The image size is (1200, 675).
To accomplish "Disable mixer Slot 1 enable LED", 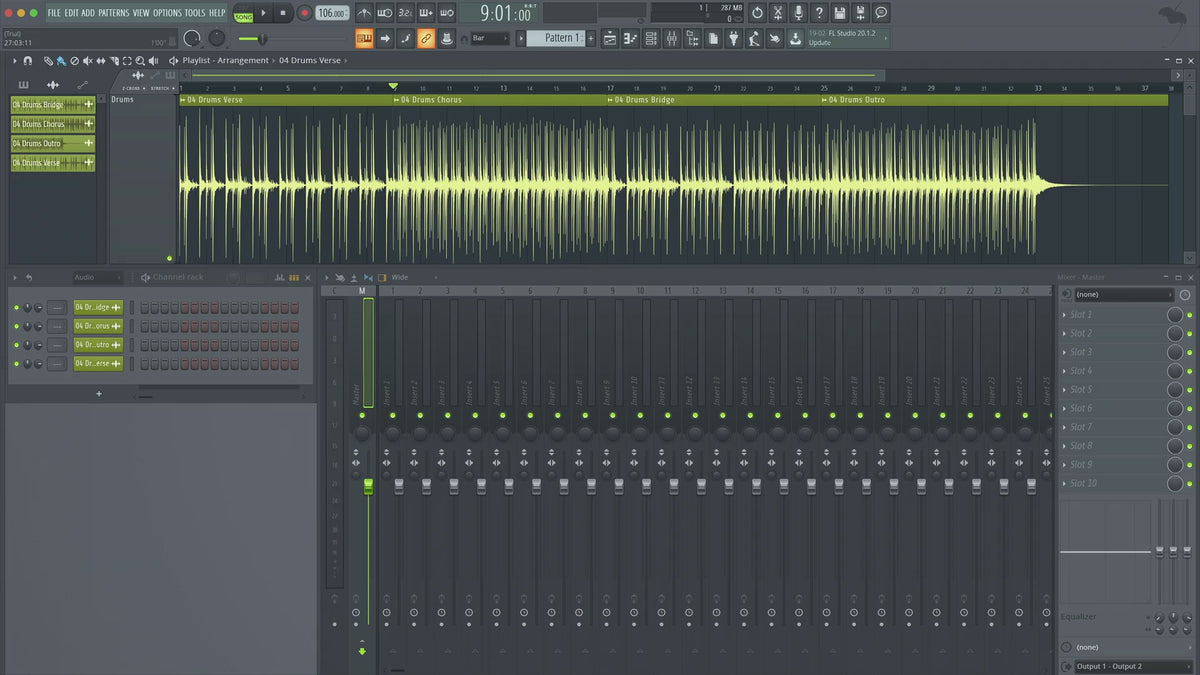I will click(x=1189, y=315).
